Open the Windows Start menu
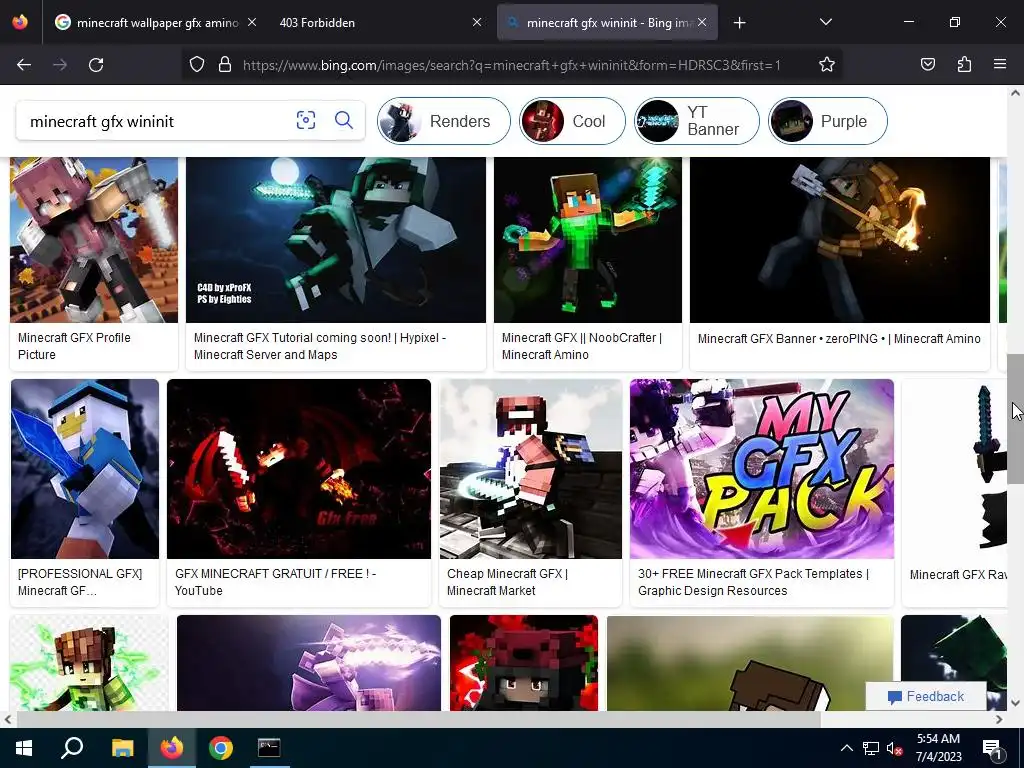This screenshot has width=1024, height=768. click(x=24, y=748)
